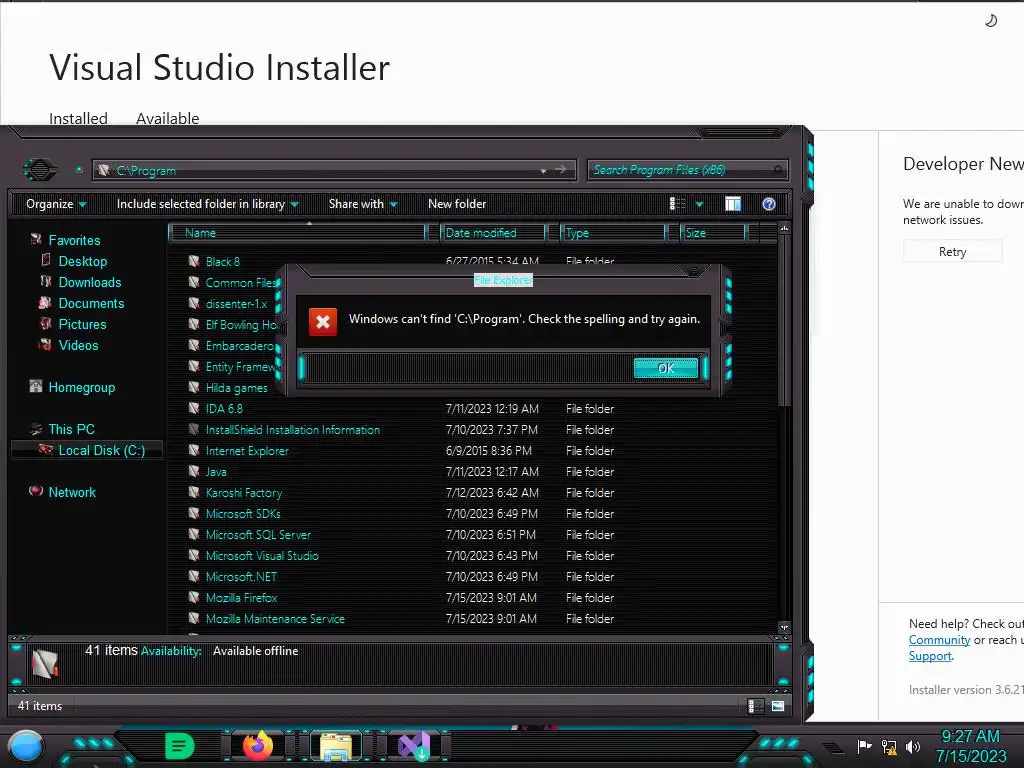Open the Installed tab in Visual Studio Installer
The width and height of the screenshot is (1024, 768).
(x=78, y=118)
